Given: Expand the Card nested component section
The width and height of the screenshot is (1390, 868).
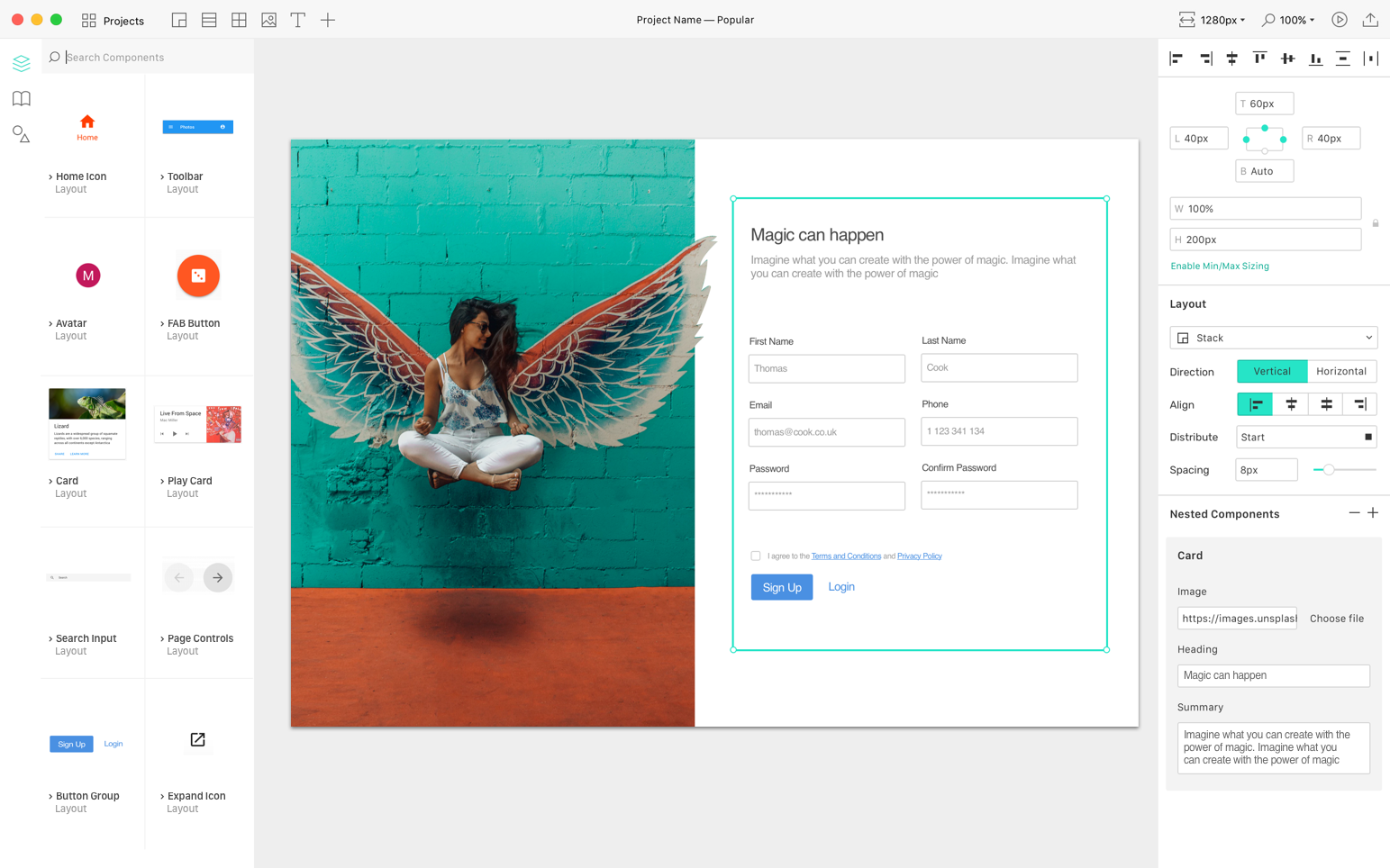Looking at the screenshot, I should click(1192, 556).
